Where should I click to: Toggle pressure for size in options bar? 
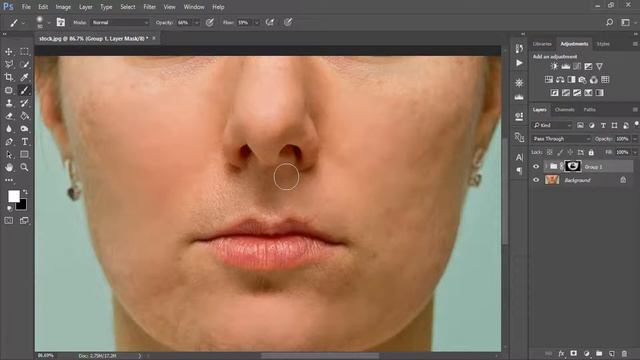point(288,22)
